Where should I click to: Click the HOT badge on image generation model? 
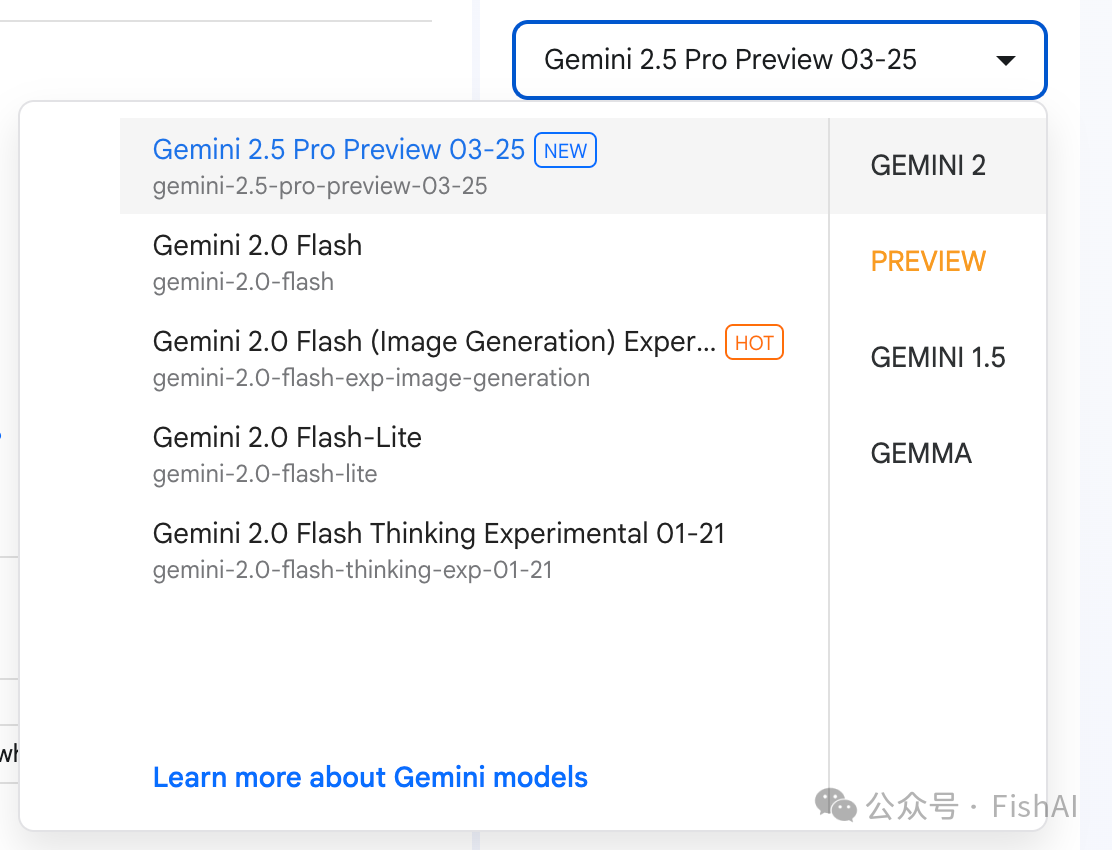pyautogui.click(x=754, y=342)
